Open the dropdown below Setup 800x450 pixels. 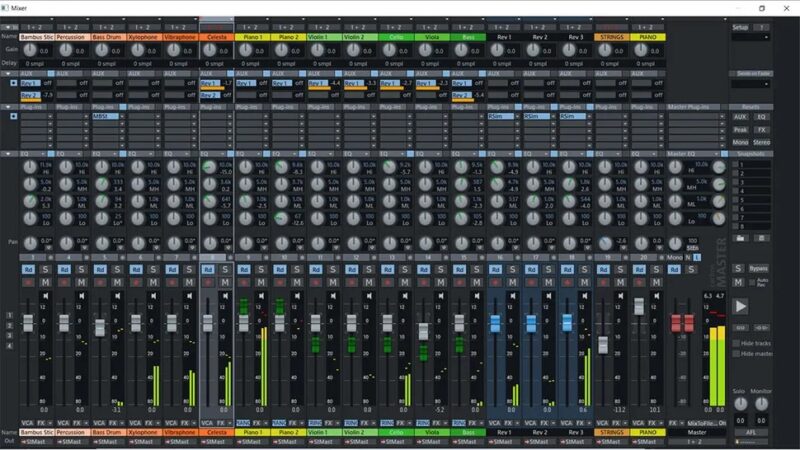point(750,37)
